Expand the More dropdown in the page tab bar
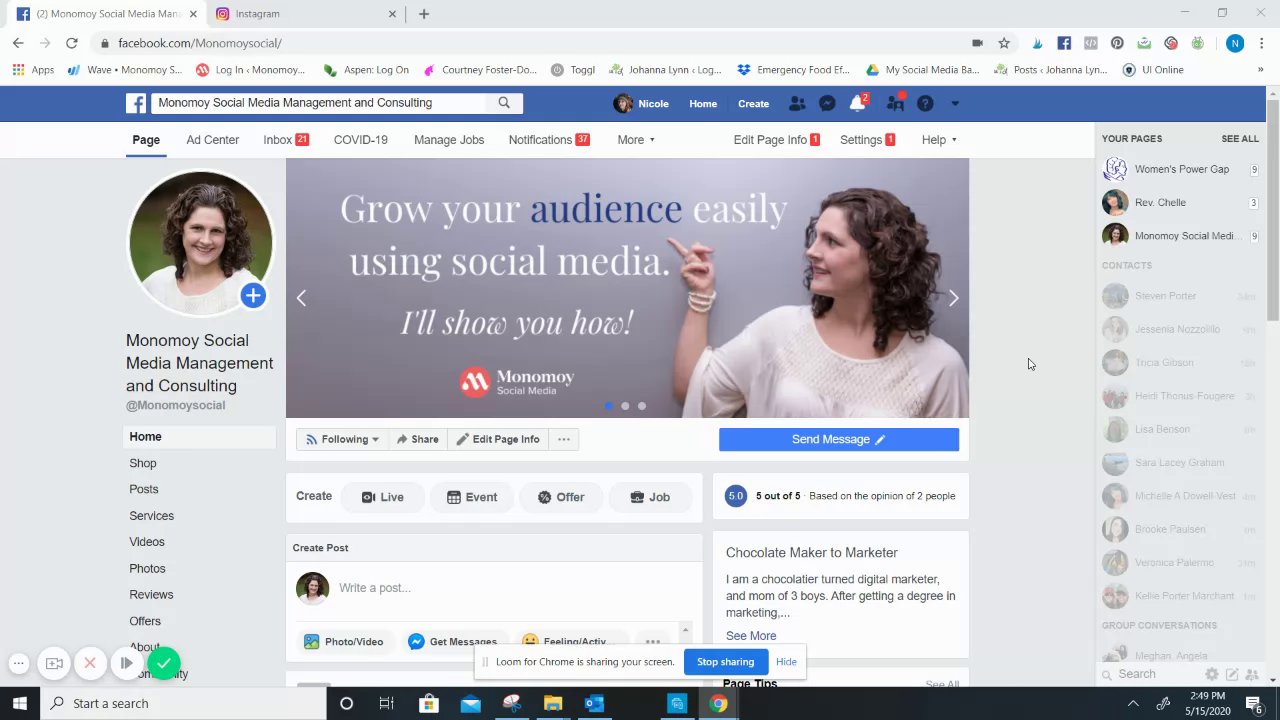The width and height of the screenshot is (1280, 720). point(636,140)
